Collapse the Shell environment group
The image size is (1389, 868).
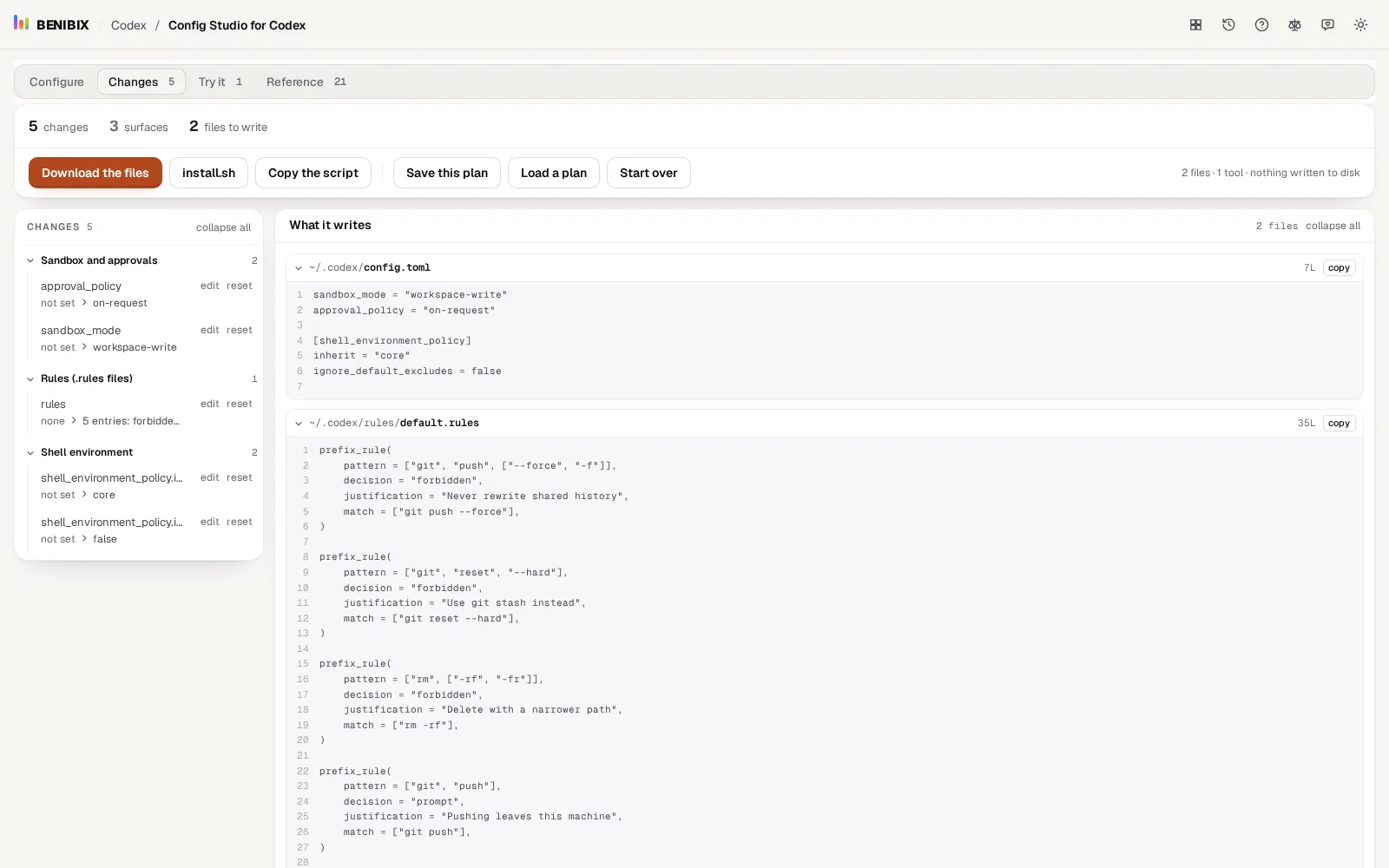click(30, 452)
